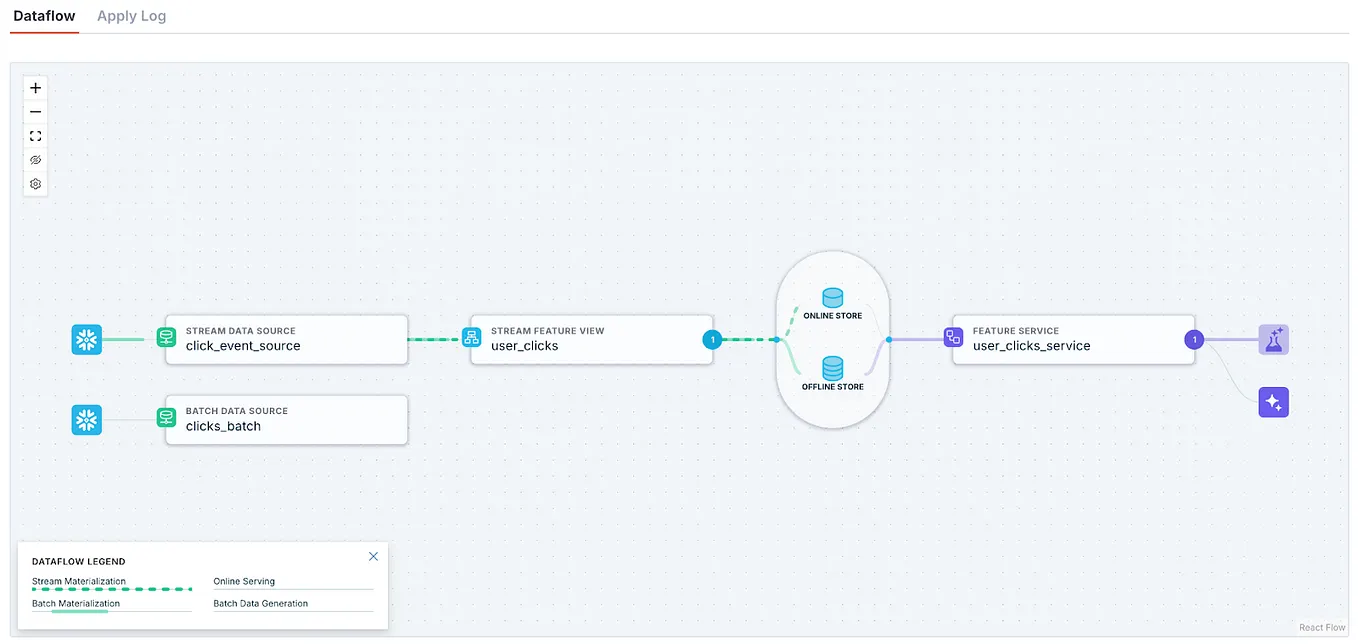Click the fit view frame icon
Image resolution: width=1358 pixels, height=644 pixels.
pyautogui.click(x=36, y=136)
